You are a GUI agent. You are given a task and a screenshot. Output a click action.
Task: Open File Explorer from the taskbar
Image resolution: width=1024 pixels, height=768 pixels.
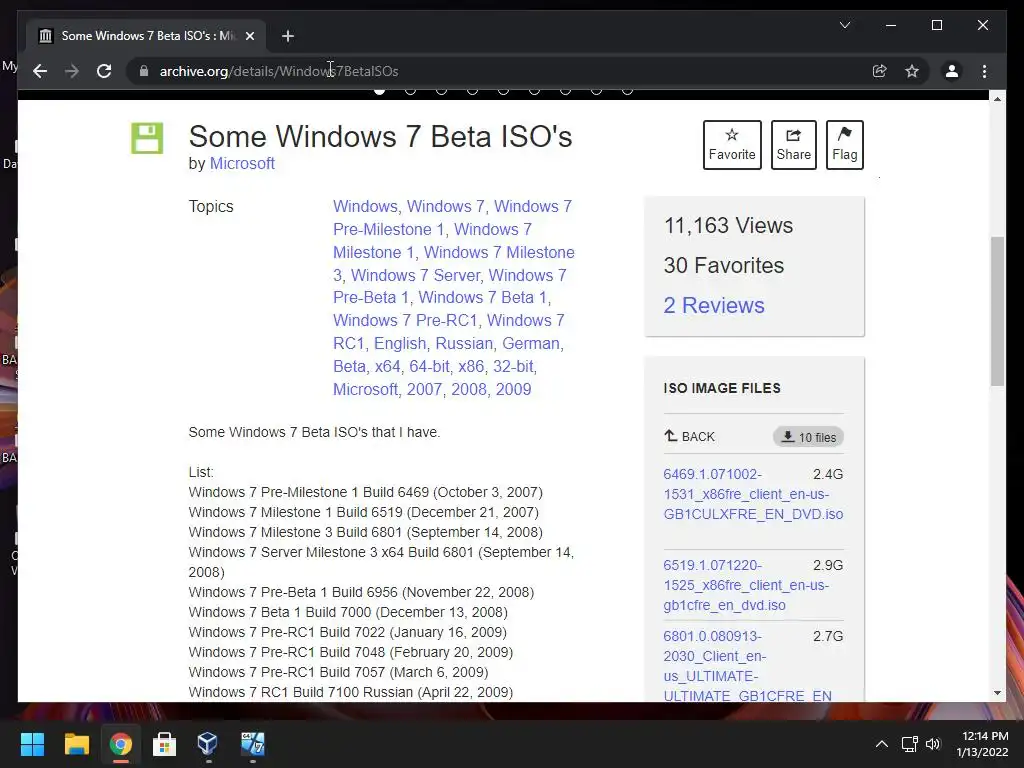click(76, 744)
